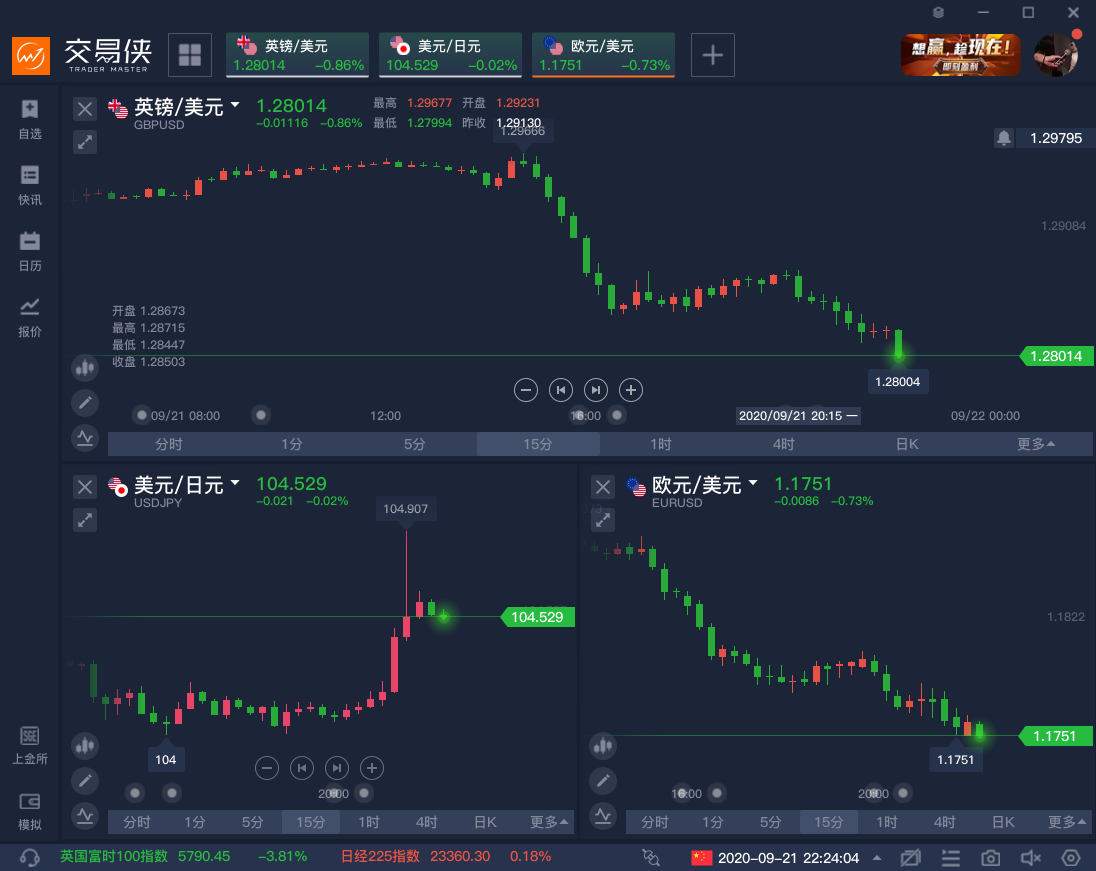The width and height of the screenshot is (1096, 871).
Task: Click the GBPUSD current price tag 1.28014
Action: pos(1056,356)
